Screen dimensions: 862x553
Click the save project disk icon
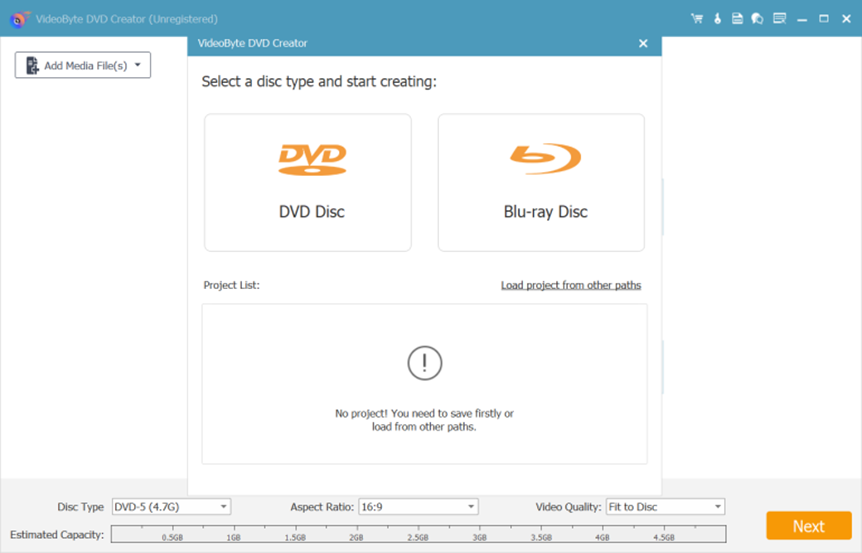737,19
